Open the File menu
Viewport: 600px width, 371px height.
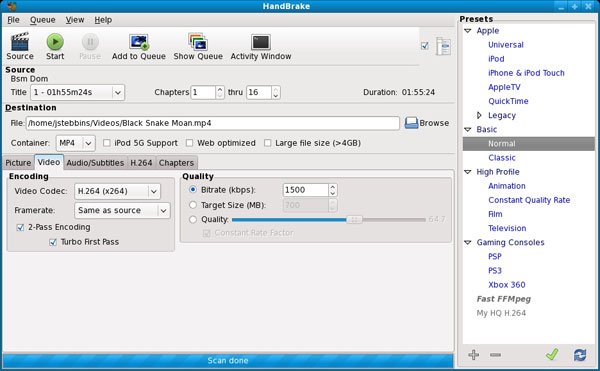(x=13, y=20)
